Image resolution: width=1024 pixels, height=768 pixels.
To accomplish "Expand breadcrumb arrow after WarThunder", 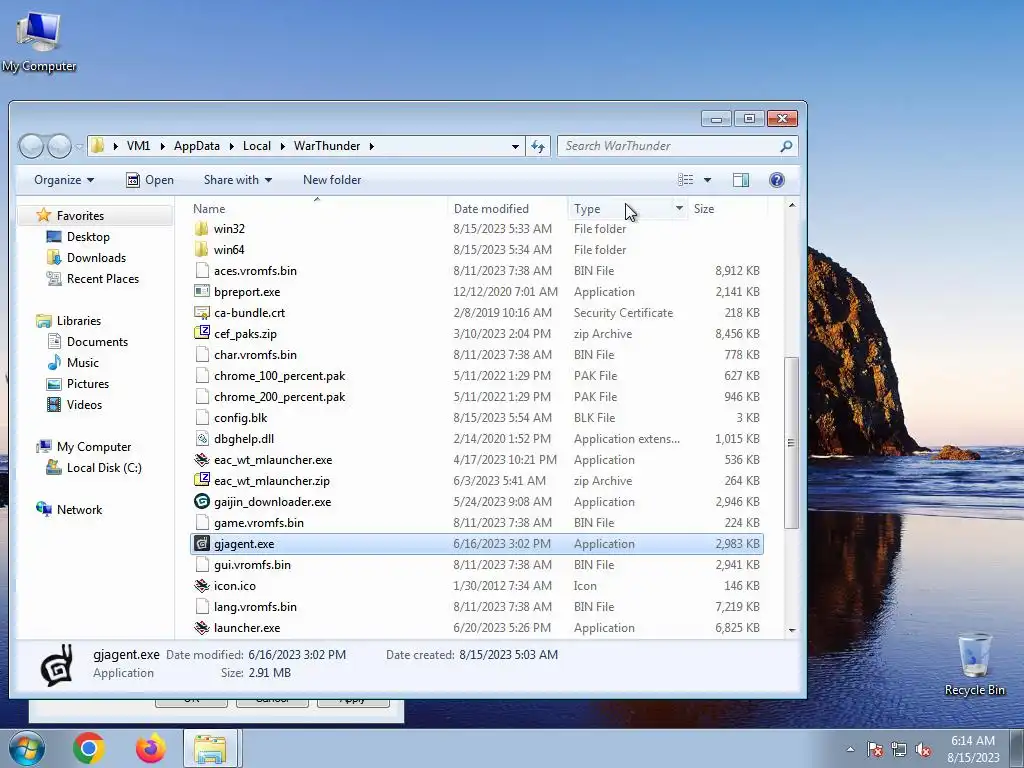I will (x=372, y=146).
